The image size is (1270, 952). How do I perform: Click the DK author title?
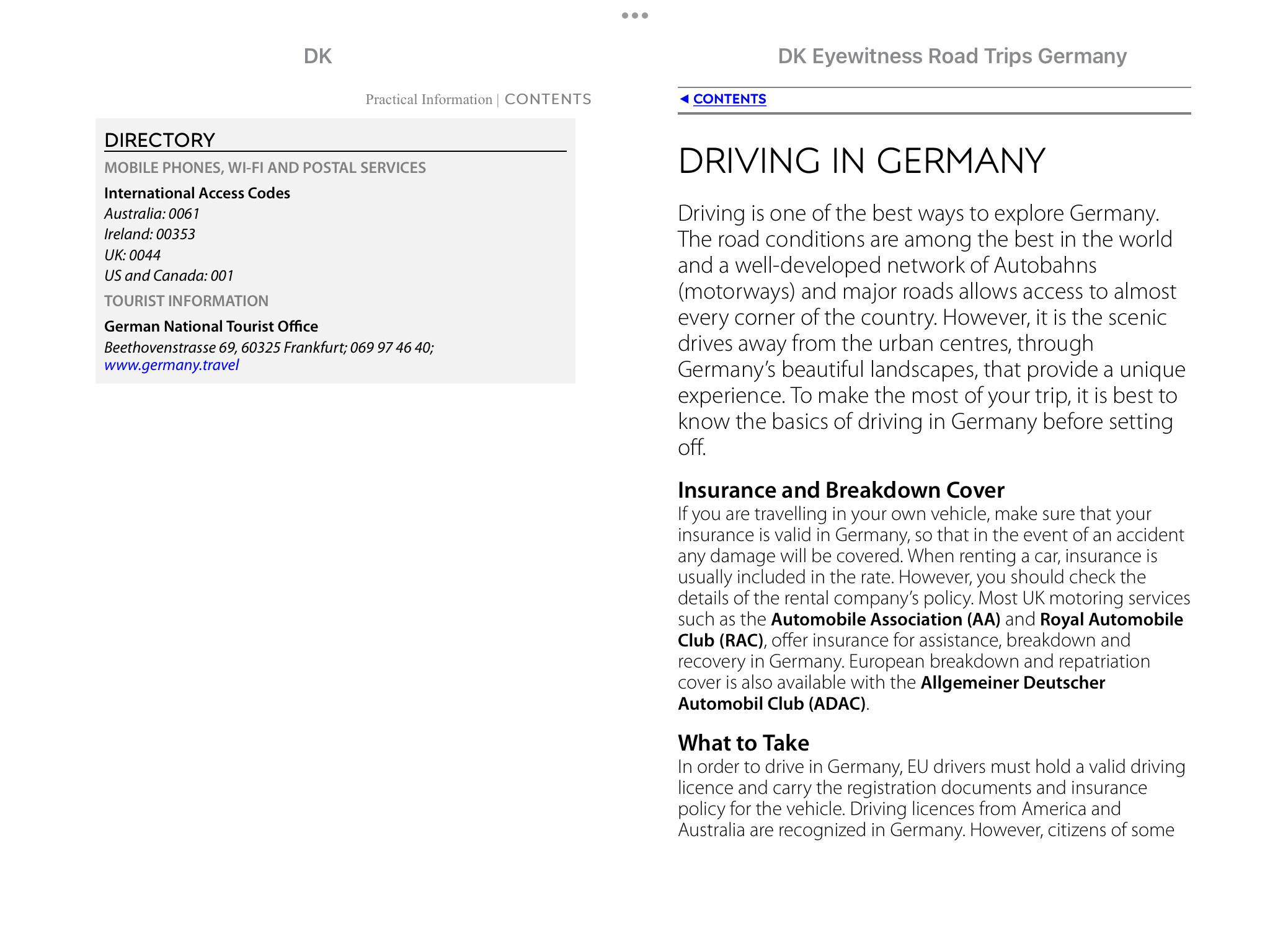(x=317, y=56)
